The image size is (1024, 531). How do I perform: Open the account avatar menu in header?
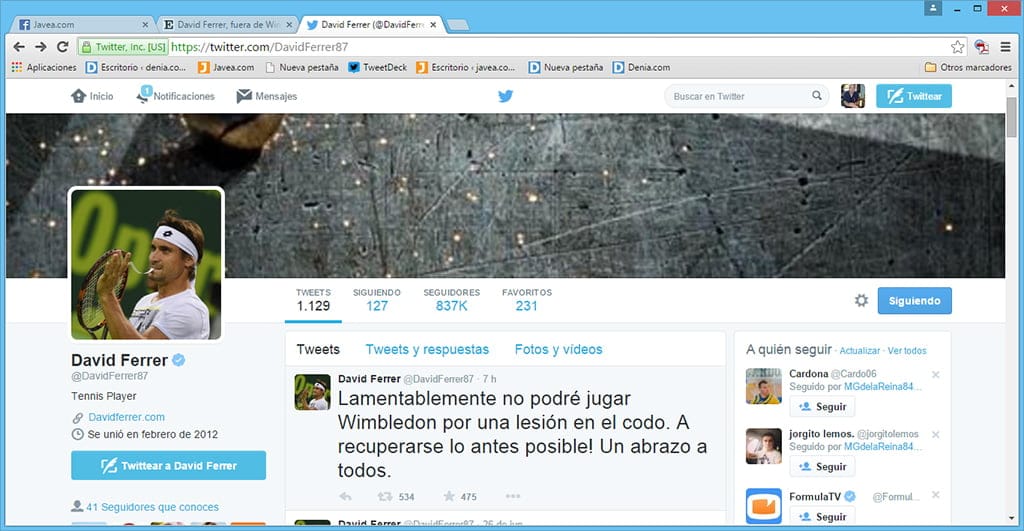point(853,96)
